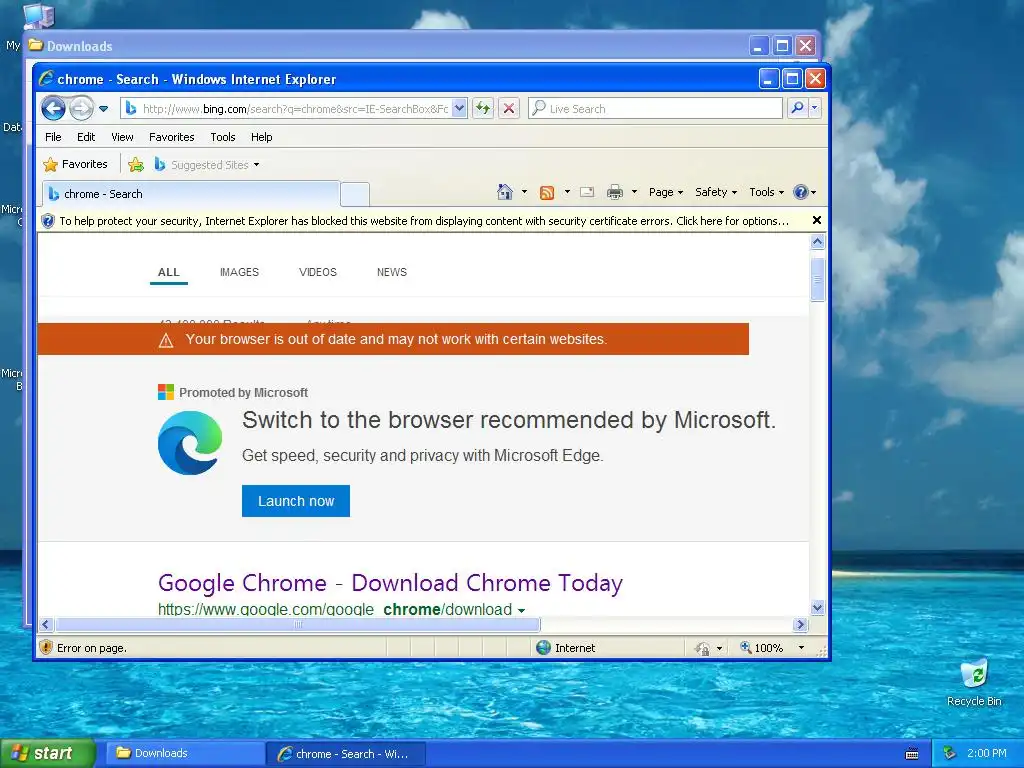Select the 'chrome - Search' browser tab
The width and height of the screenshot is (1024, 768).
(x=191, y=194)
